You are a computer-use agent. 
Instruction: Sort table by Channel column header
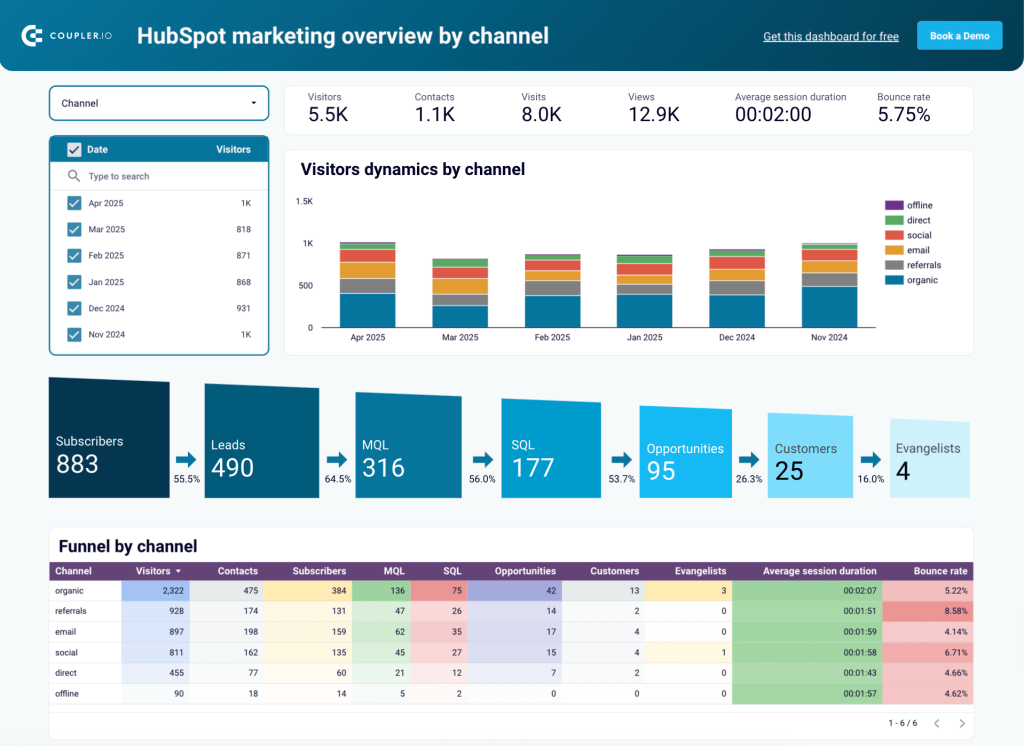click(x=73, y=571)
